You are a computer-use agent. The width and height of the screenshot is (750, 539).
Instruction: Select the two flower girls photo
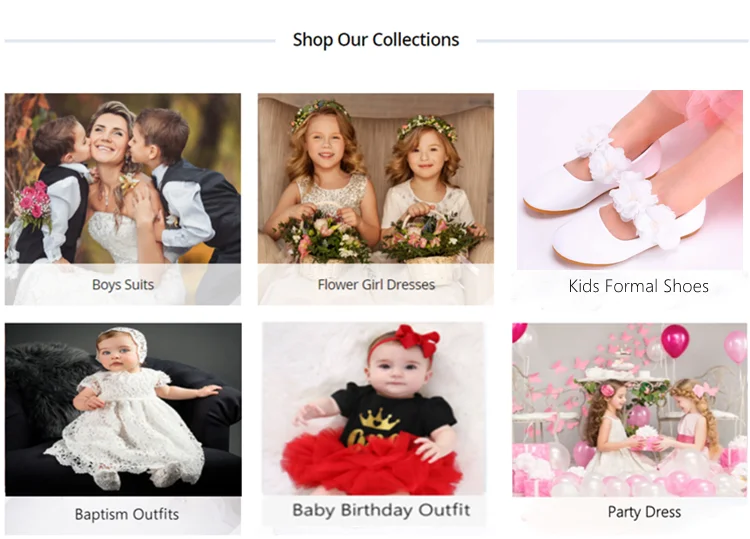pos(375,180)
